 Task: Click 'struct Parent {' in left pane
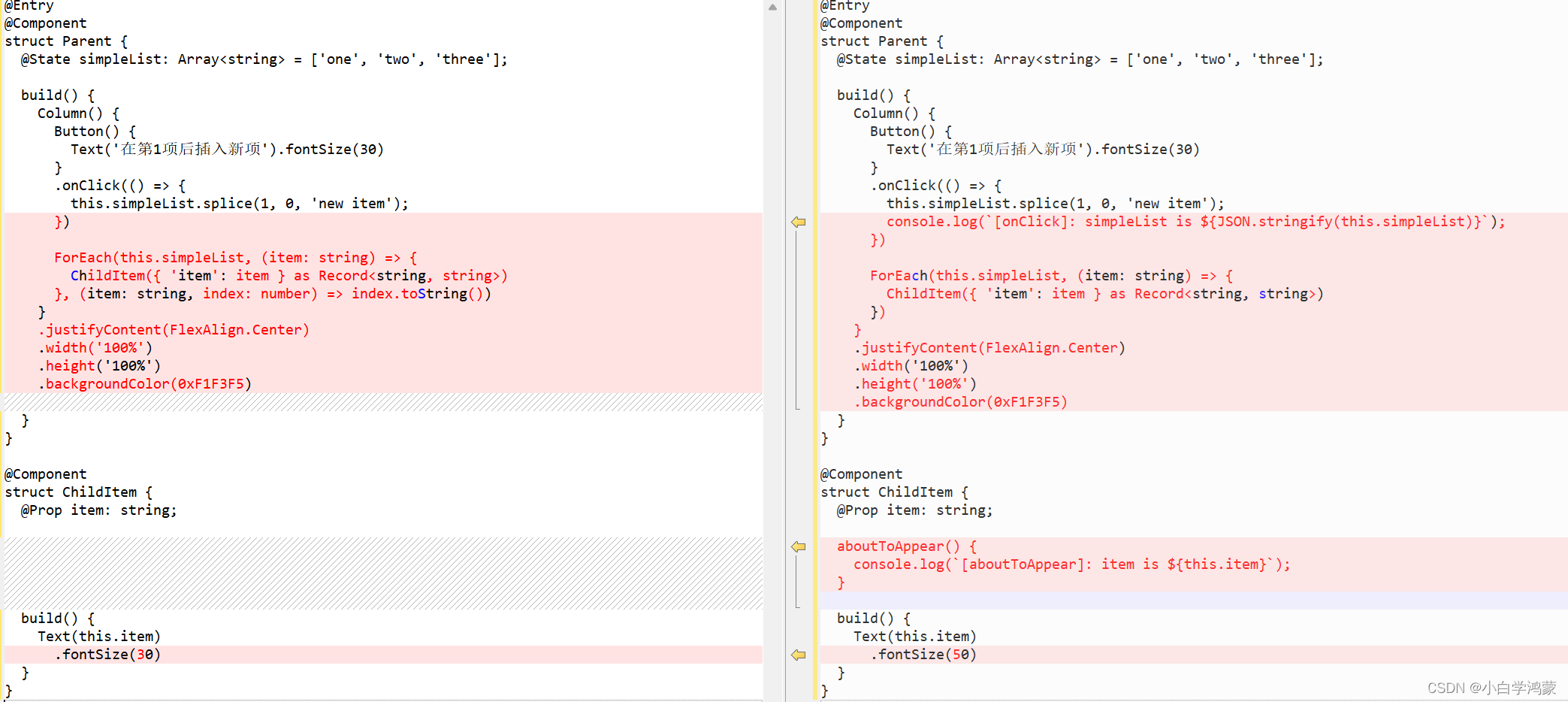66,41
